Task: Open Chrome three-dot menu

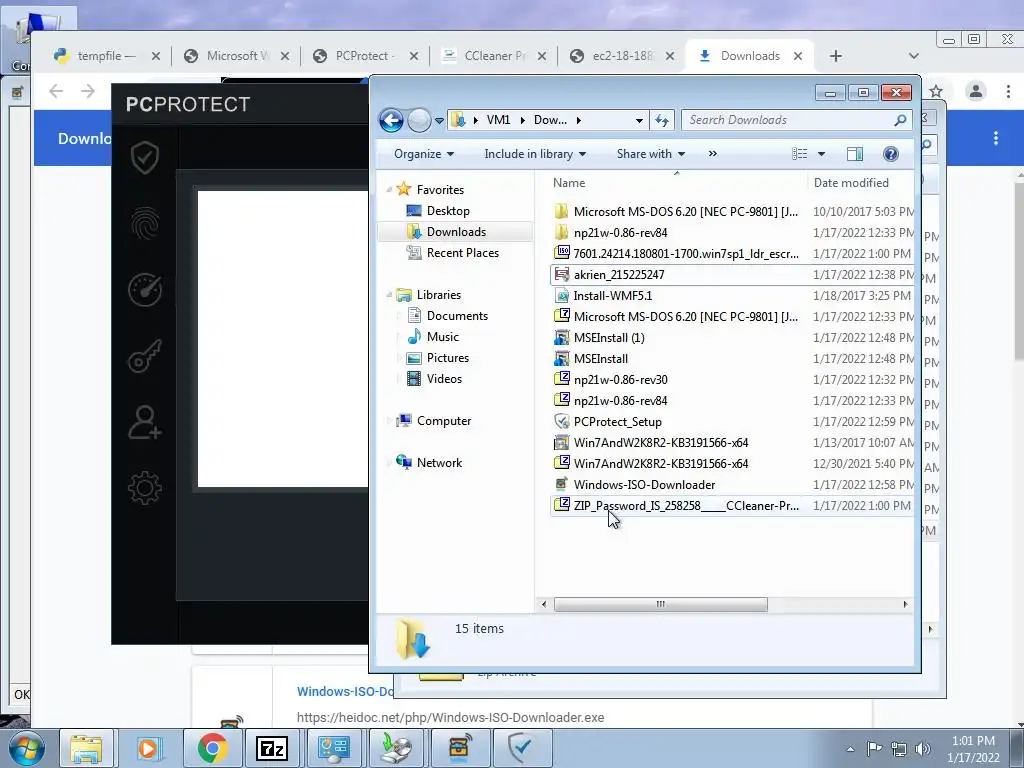Action: [1008, 91]
